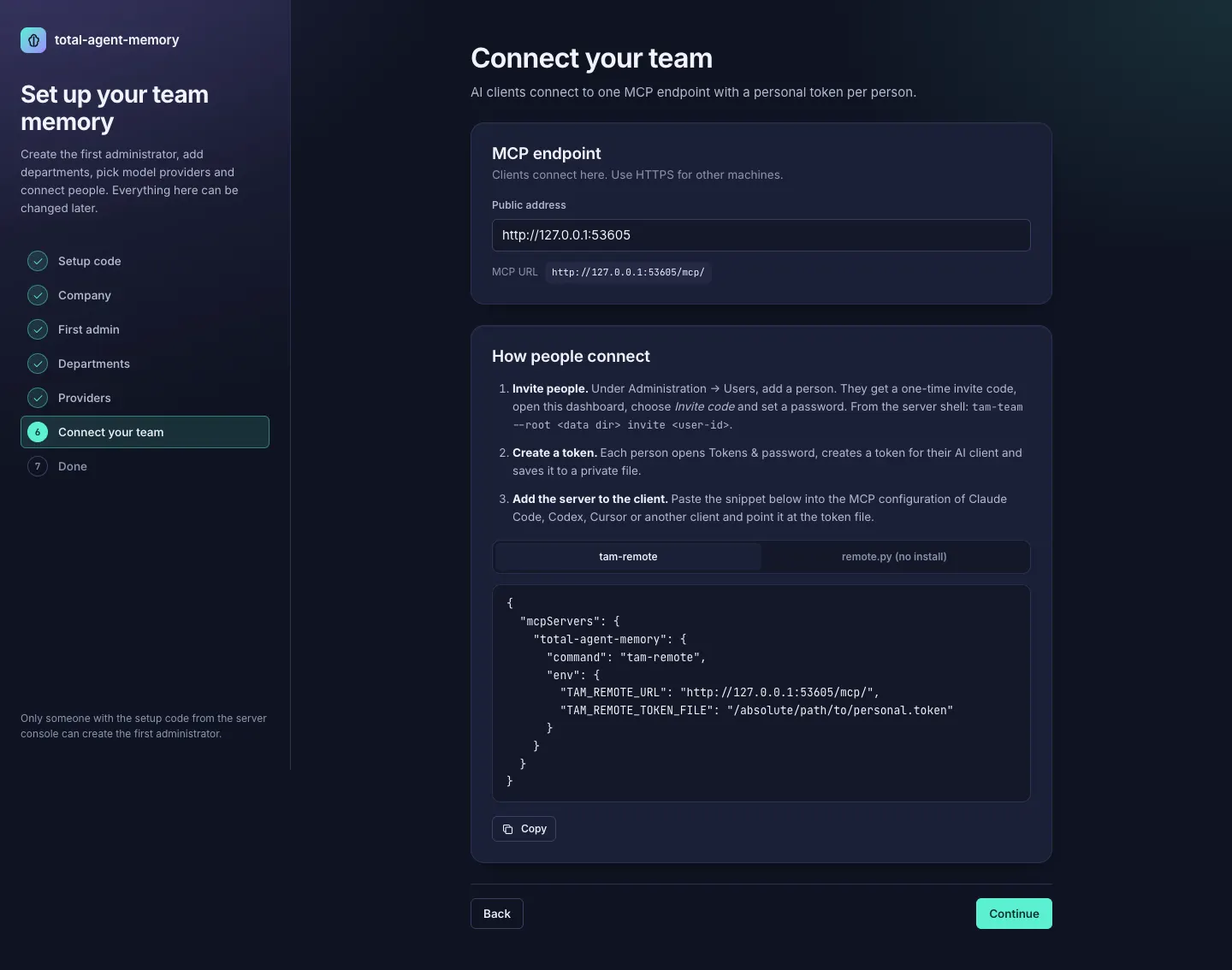
Task: Copy the MCP config snippet
Action: point(524,829)
